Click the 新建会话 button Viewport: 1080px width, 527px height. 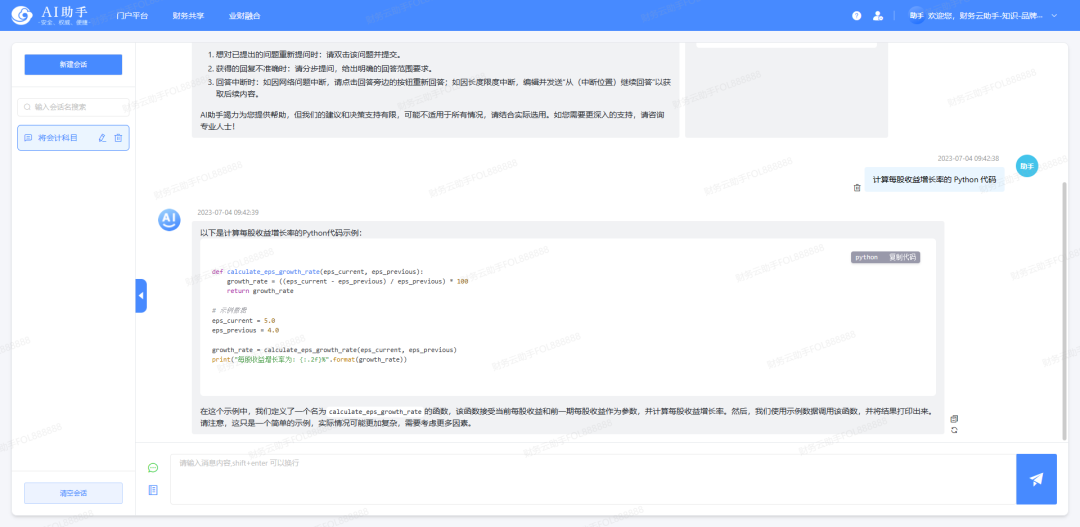point(73,65)
